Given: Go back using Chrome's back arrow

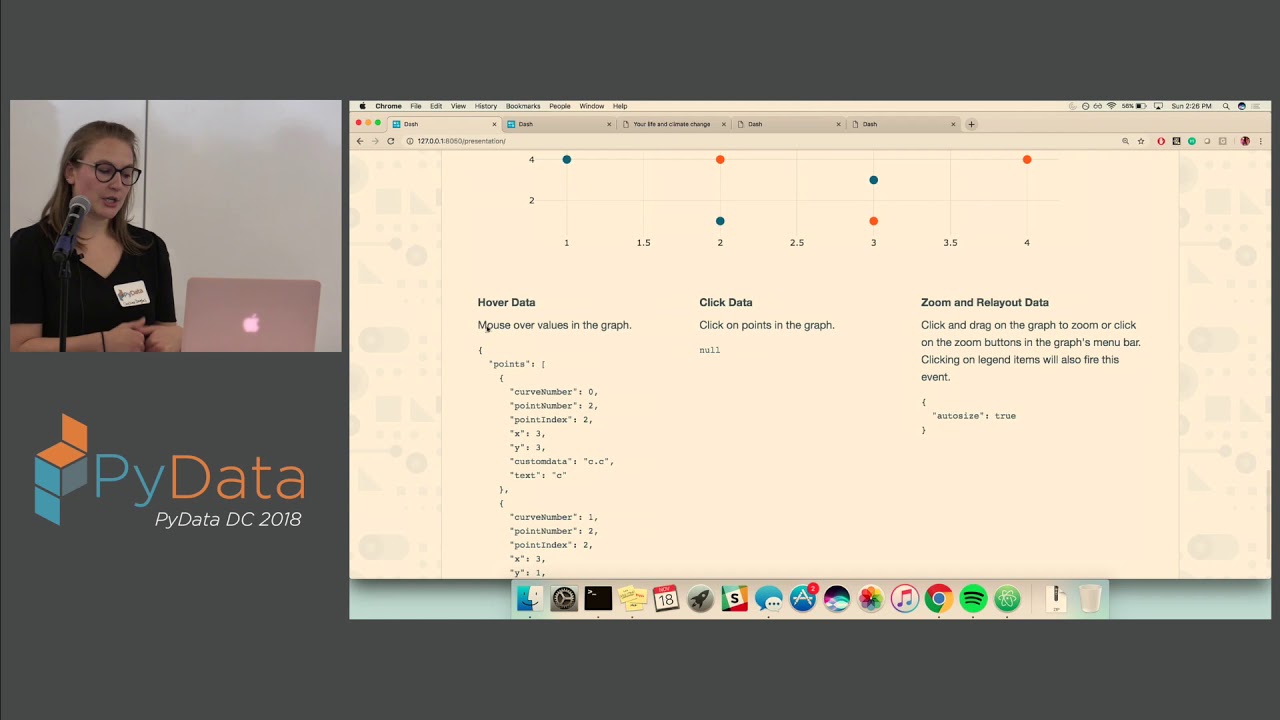Looking at the screenshot, I should point(360,141).
